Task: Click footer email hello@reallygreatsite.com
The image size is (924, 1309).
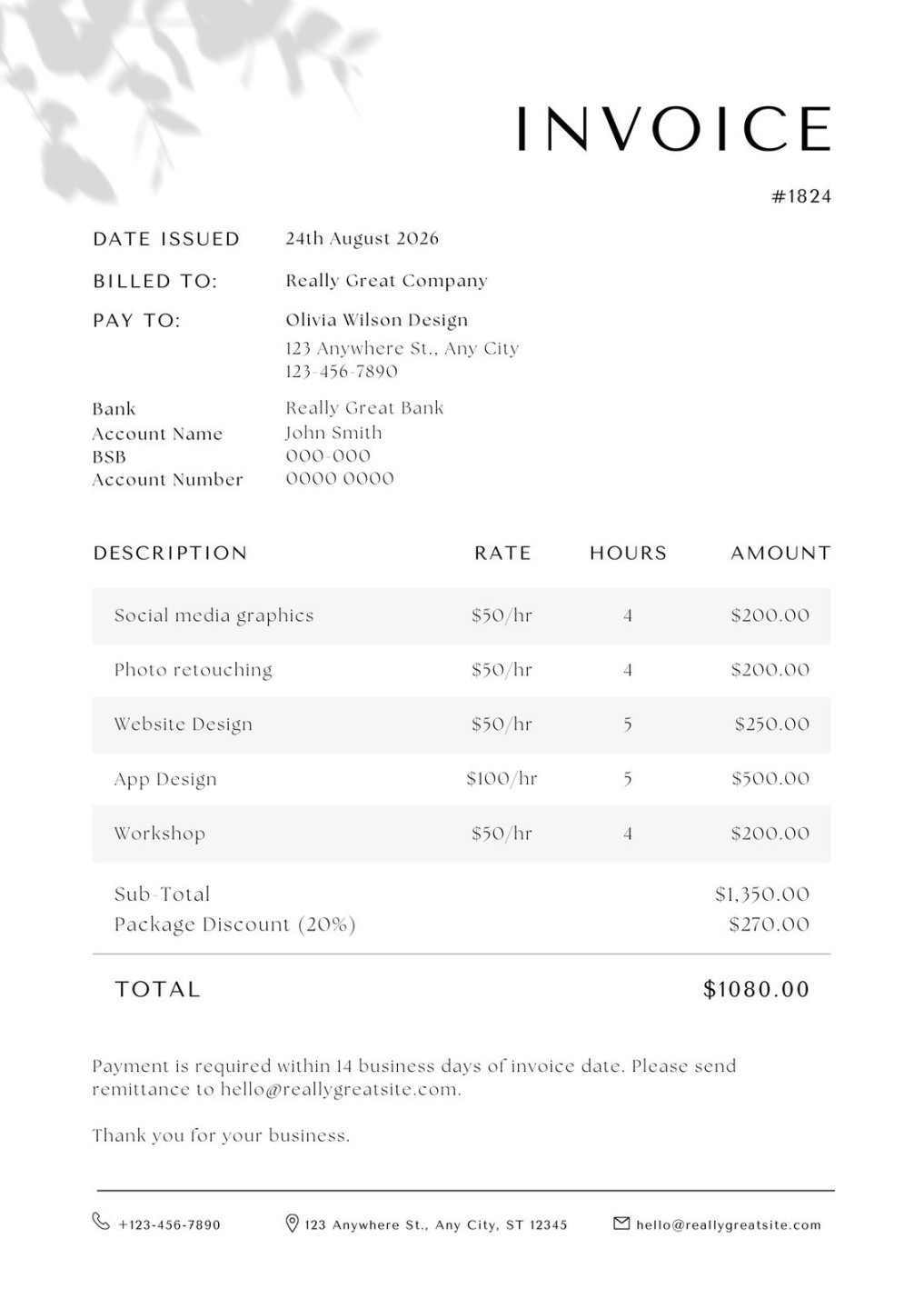Action: point(729,1224)
